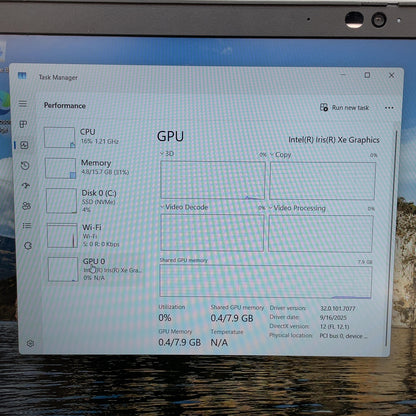
Task: Click the Video Decode graph
Action: pyautogui.click(x=212, y=233)
